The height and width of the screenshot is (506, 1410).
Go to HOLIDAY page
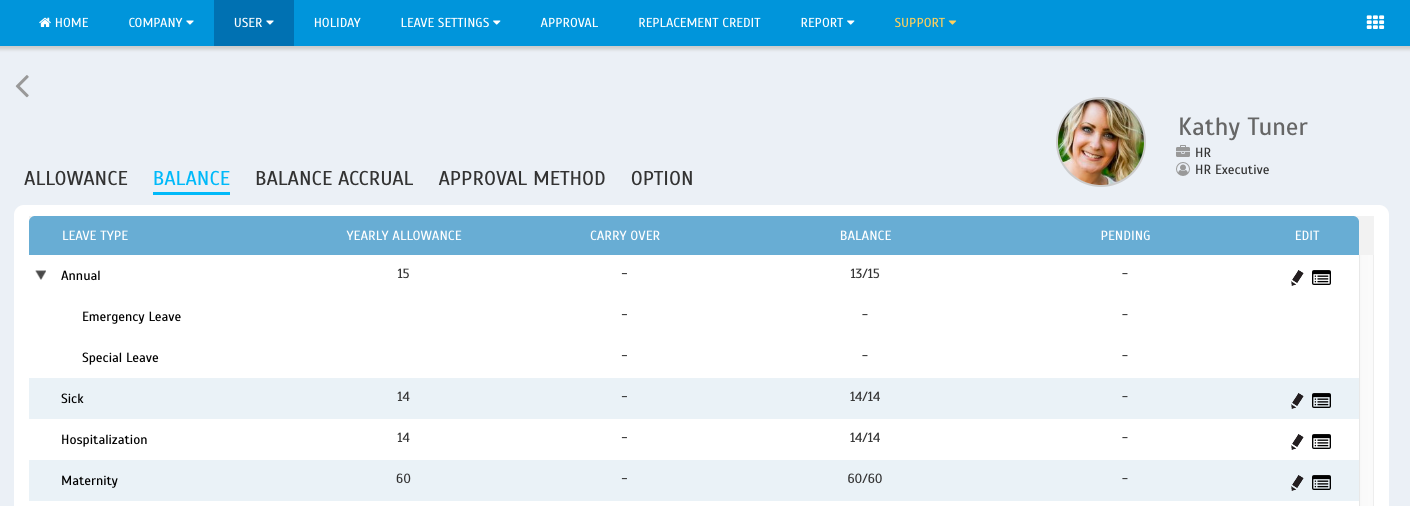pos(337,22)
